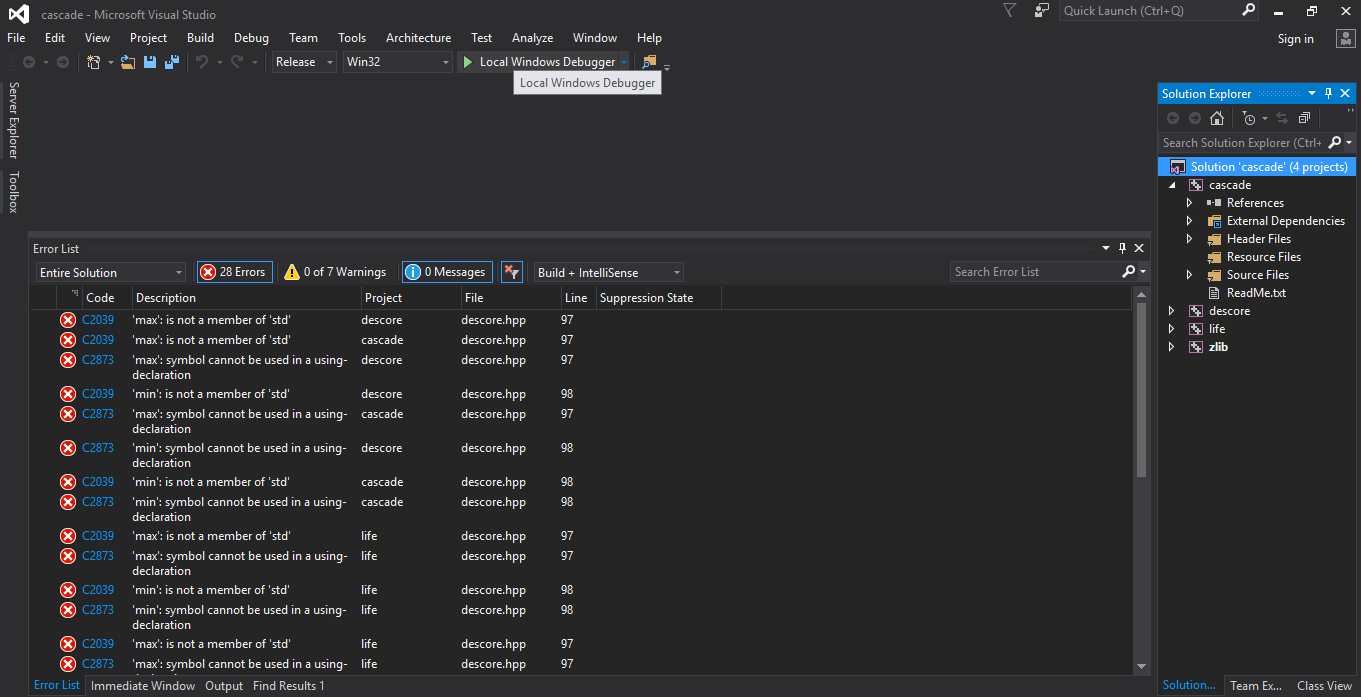
Task: Click the Navigate Forward toolbar arrow
Action: (62, 62)
